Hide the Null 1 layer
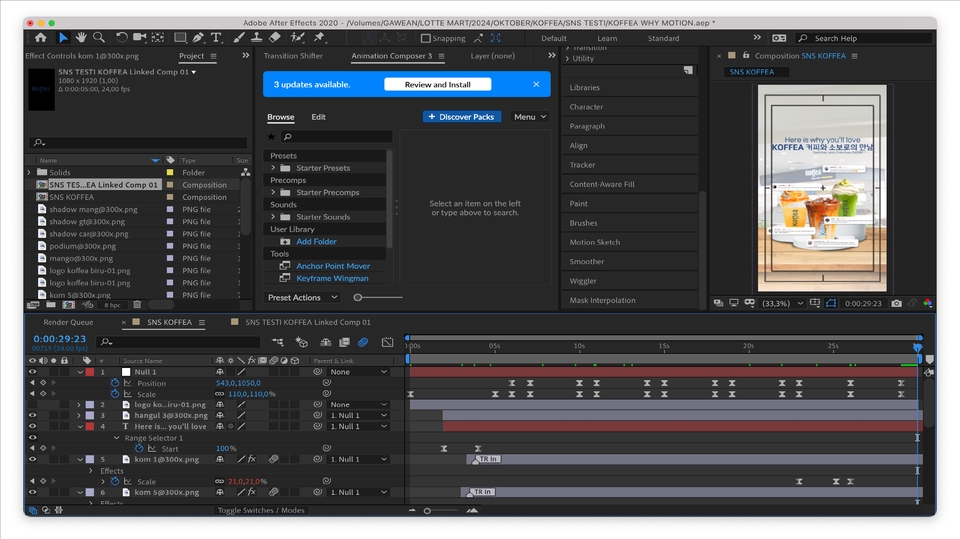 [x=32, y=372]
